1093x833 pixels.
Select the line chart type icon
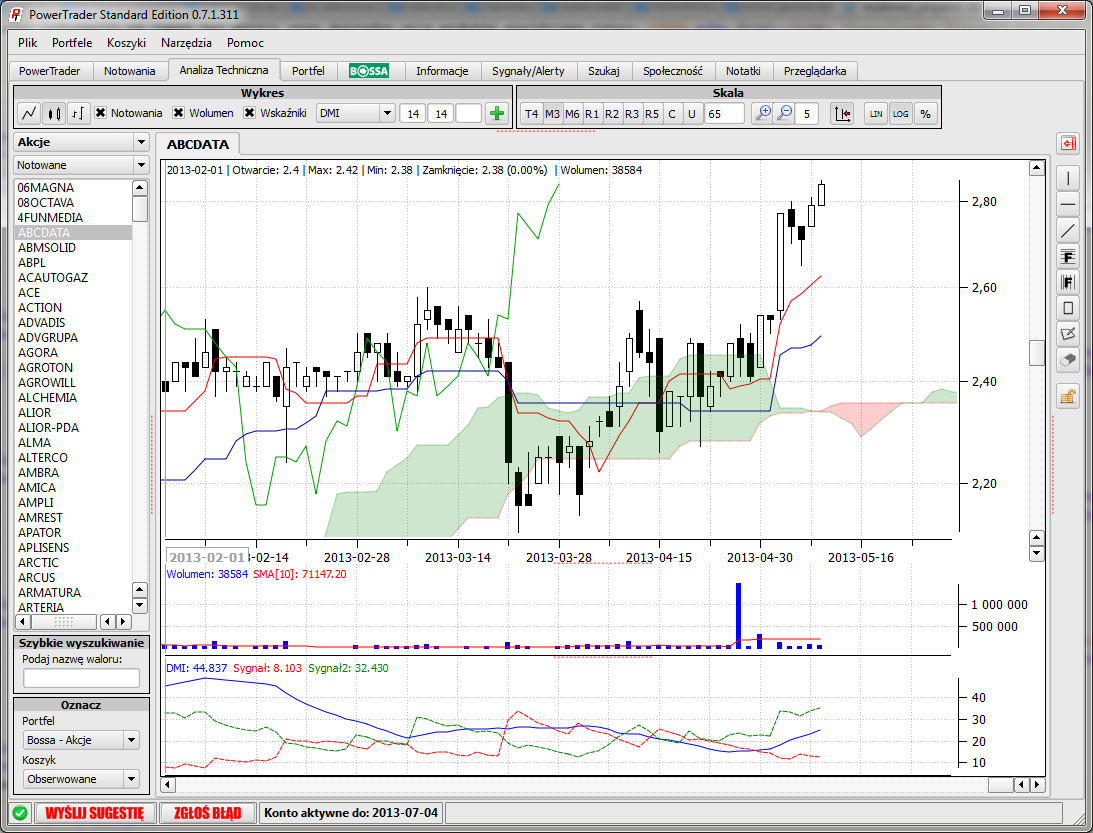click(x=29, y=113)
